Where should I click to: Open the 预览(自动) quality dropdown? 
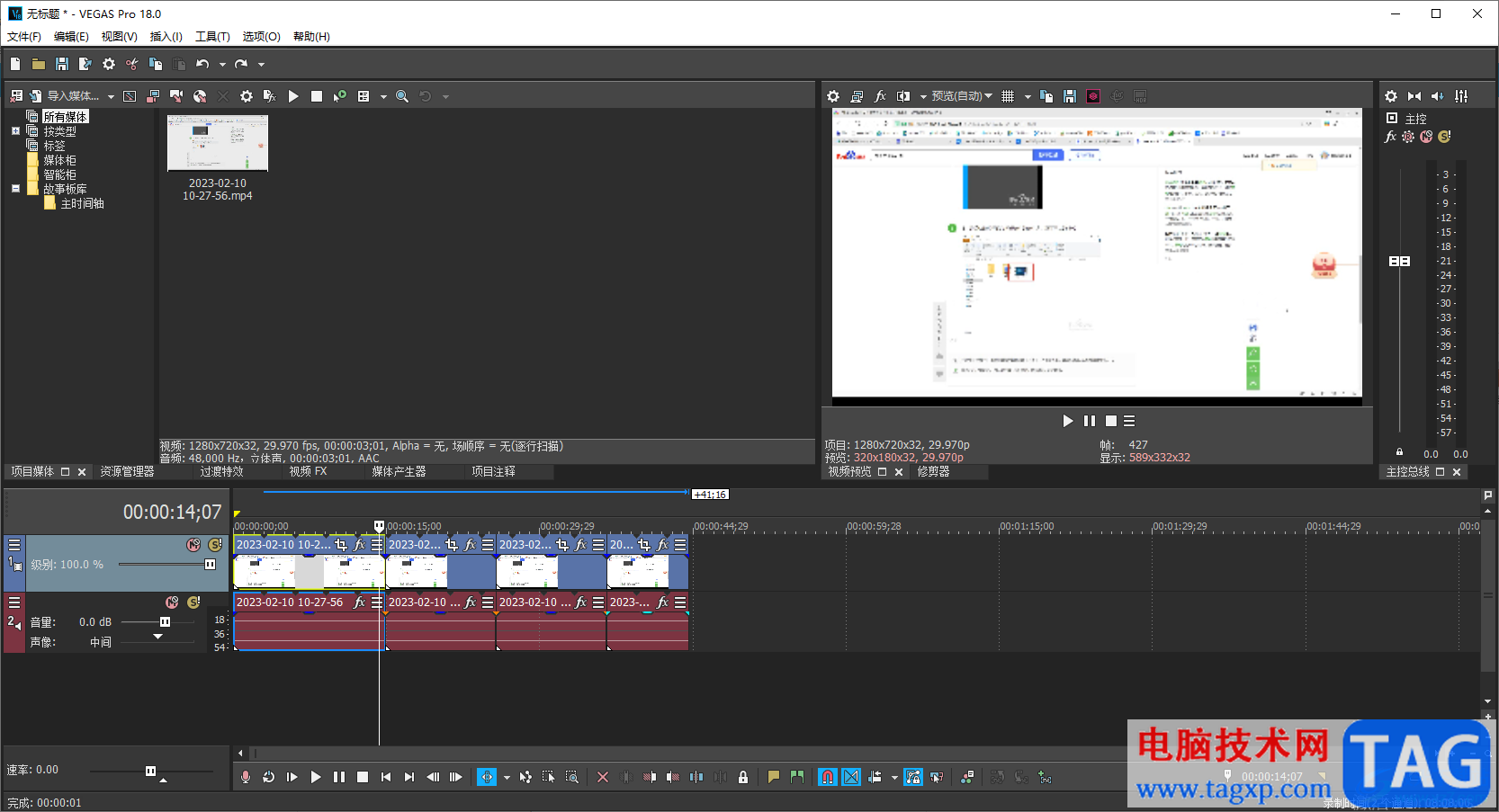961,96
